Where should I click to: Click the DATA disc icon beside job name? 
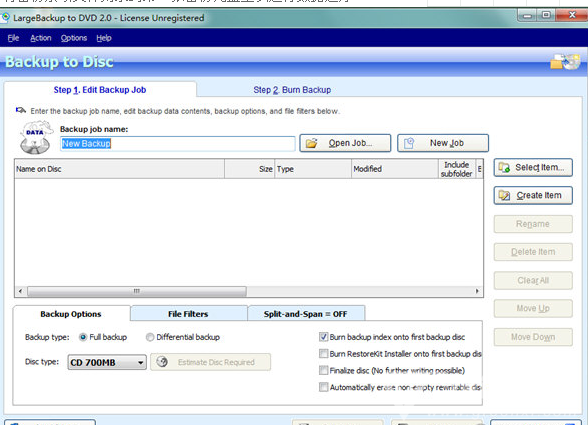tap(36, 137)
